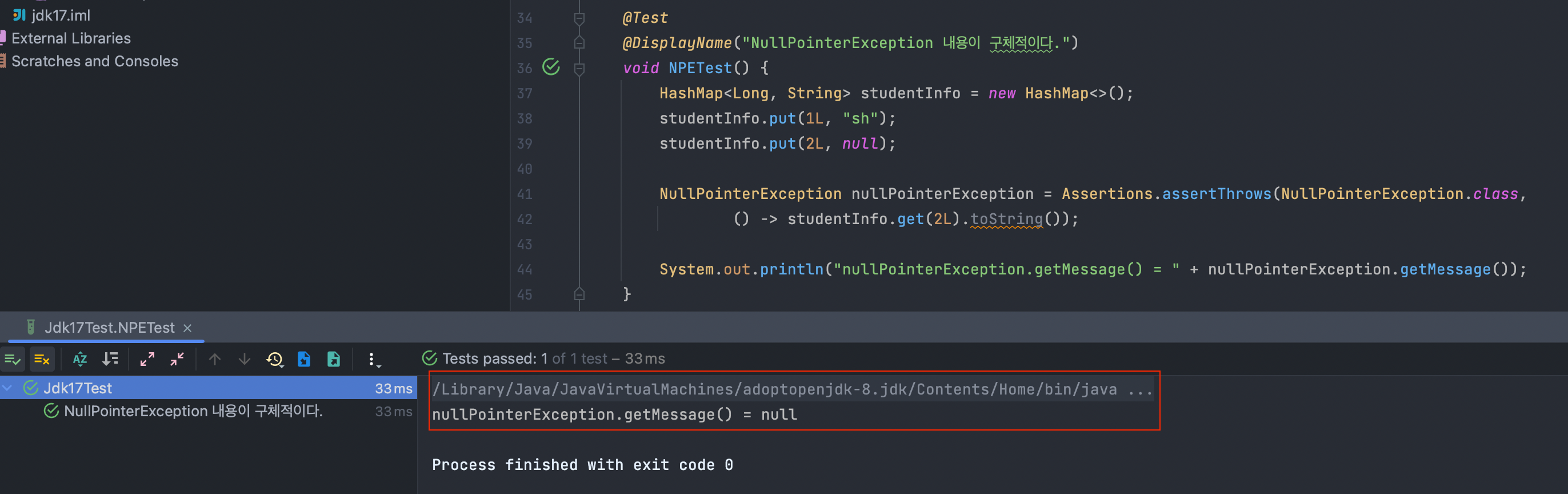The width and height of the screenshot is (1568, 494).
Task: Close the Jdk17Test.NPETest run tab
Action: coord(187,328)
